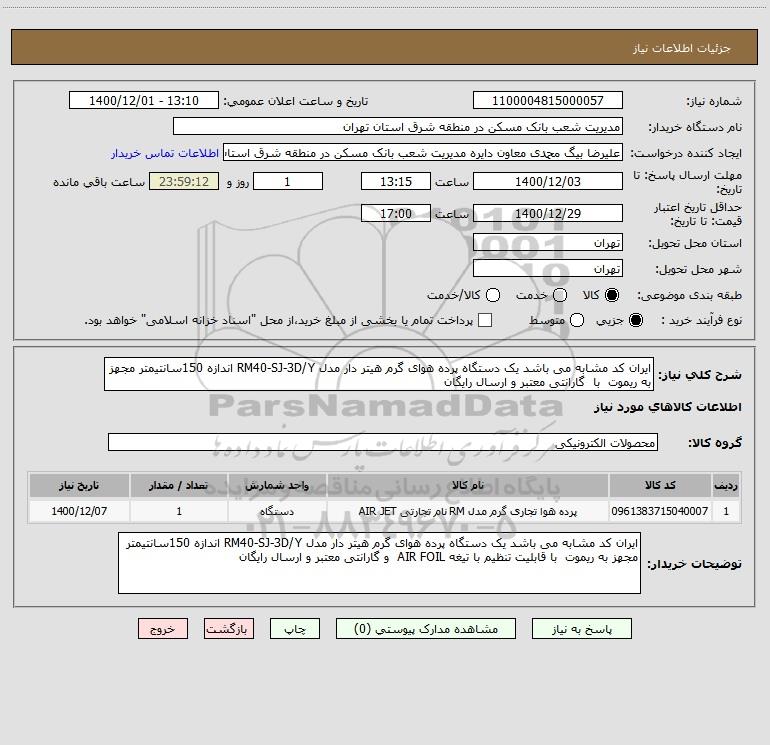Select the کالا radio button

tap(612, 295)
